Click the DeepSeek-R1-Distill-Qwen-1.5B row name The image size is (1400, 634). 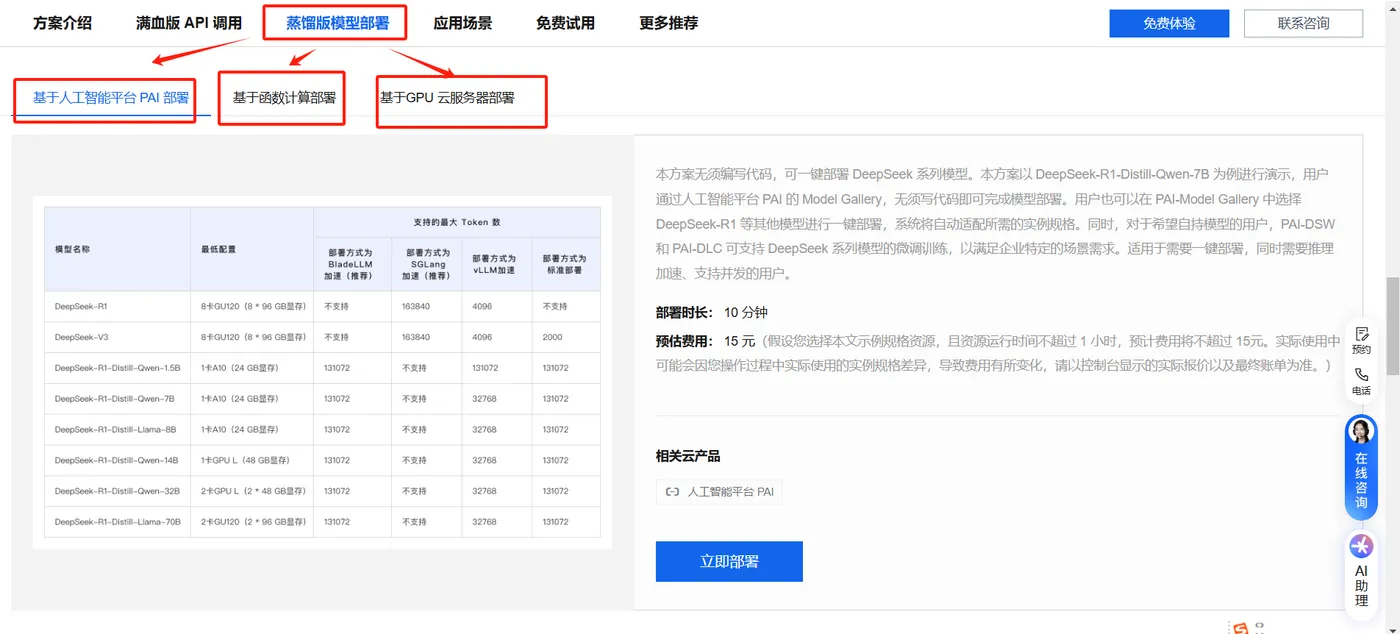click(x=117, y=368)
